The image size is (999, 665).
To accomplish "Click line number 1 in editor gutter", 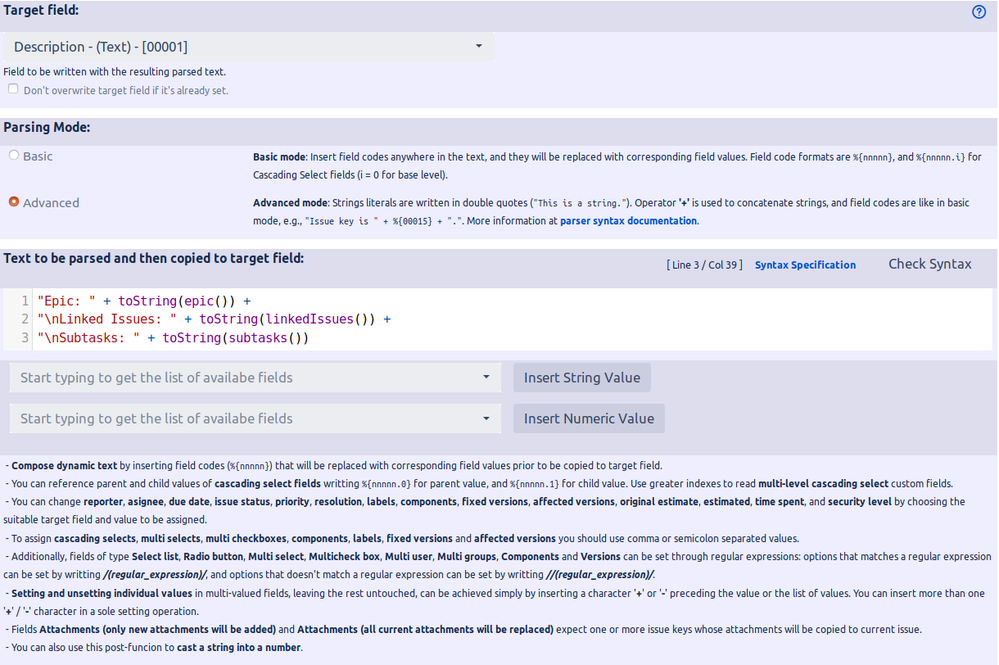I will [25, 301].
